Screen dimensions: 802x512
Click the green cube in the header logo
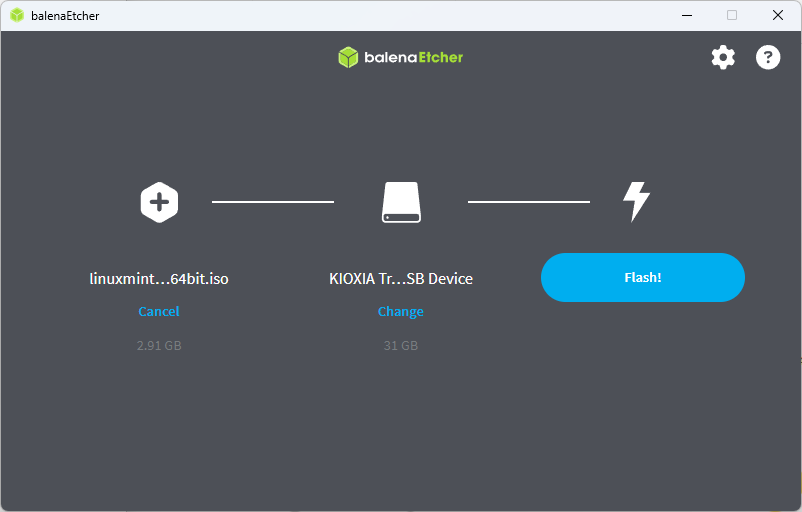click(348, 57)
